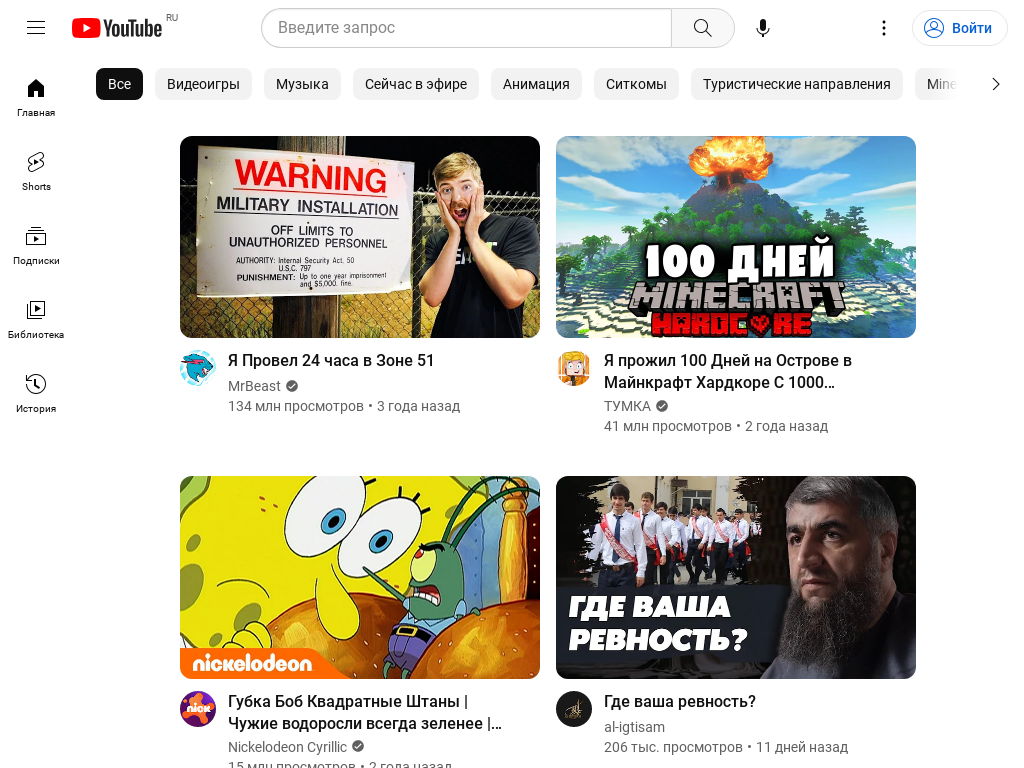Select the Сейчас в эфире chip
Viewport: 1024px width, 768px height.
[416, 84]
